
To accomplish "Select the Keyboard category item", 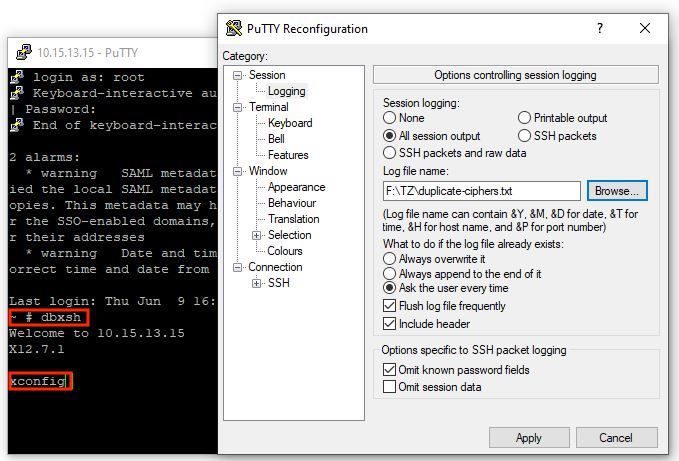I will pyautogui.click(x=290, y=123).
